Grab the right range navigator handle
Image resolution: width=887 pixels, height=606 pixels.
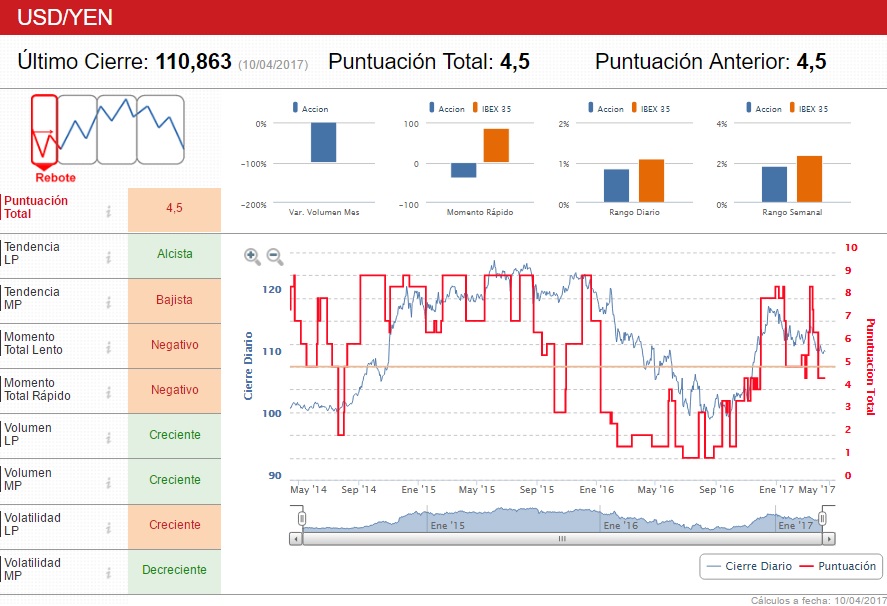(x=823, y=518)
